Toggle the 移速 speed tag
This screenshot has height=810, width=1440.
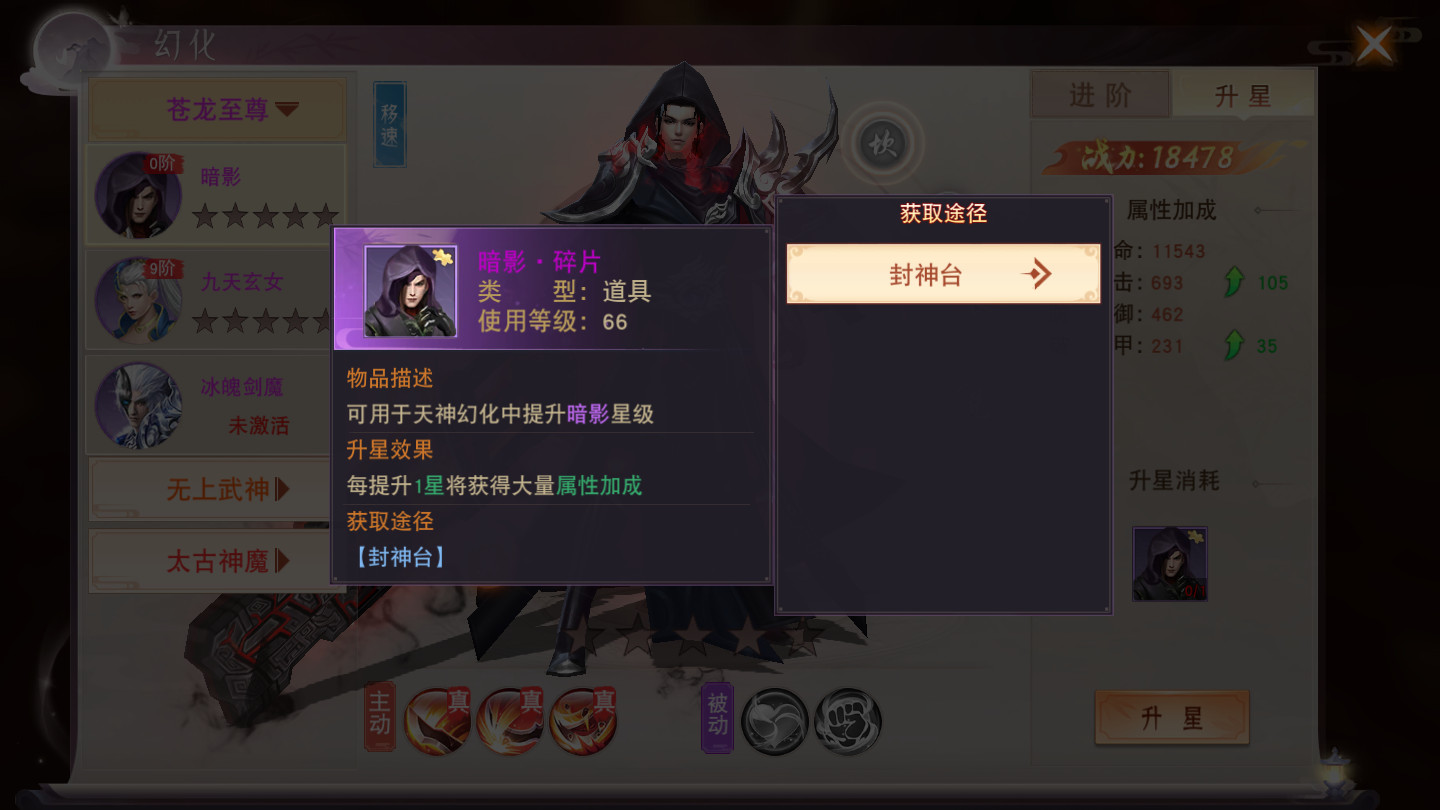pyautogui.click(x=389, y=124)
